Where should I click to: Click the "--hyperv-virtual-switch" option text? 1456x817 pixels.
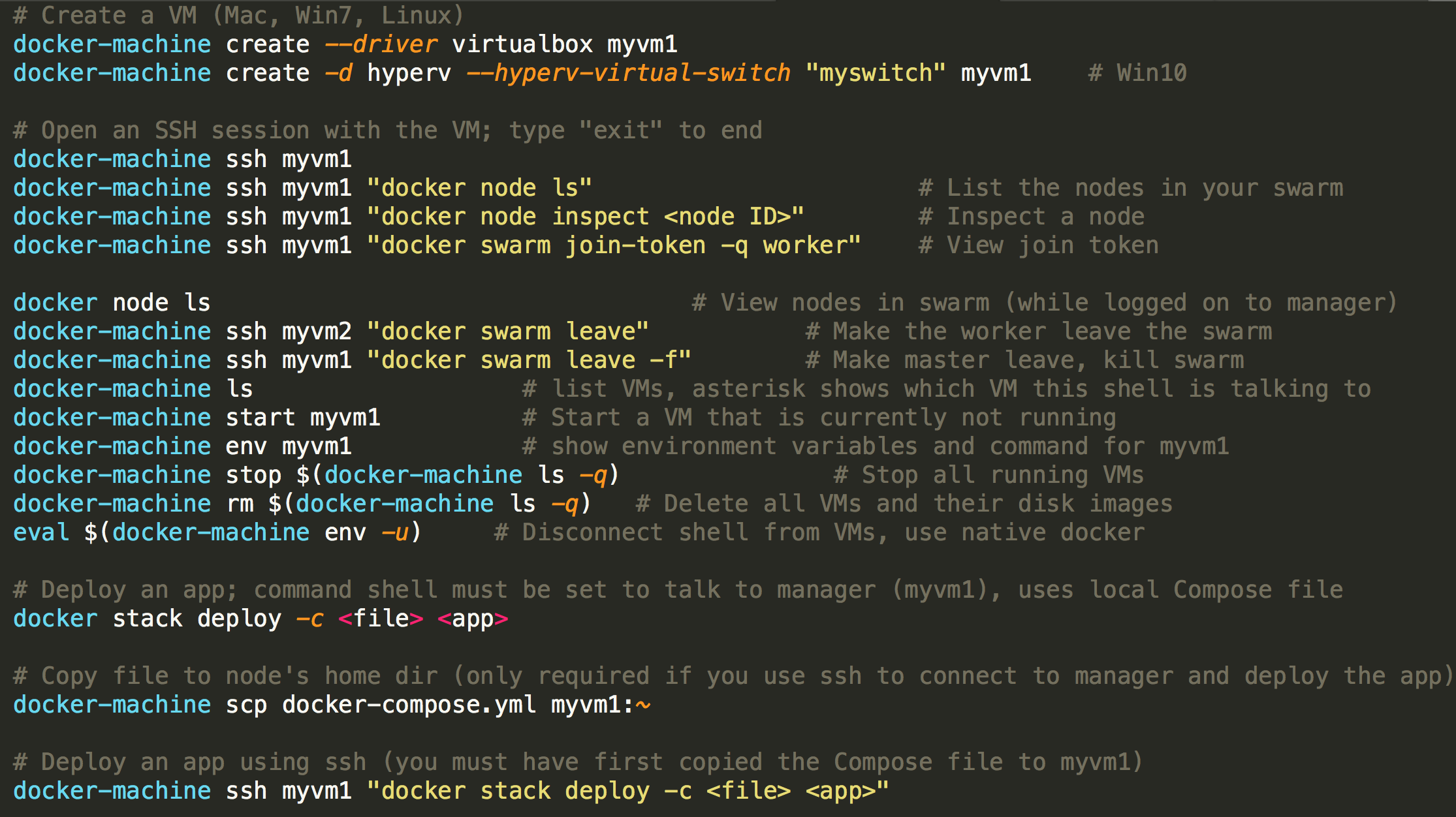coord(628,73)
